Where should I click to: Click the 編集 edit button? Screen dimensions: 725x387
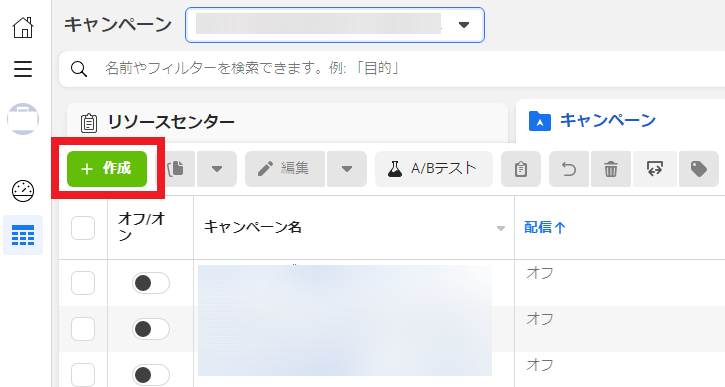[285, 169]
